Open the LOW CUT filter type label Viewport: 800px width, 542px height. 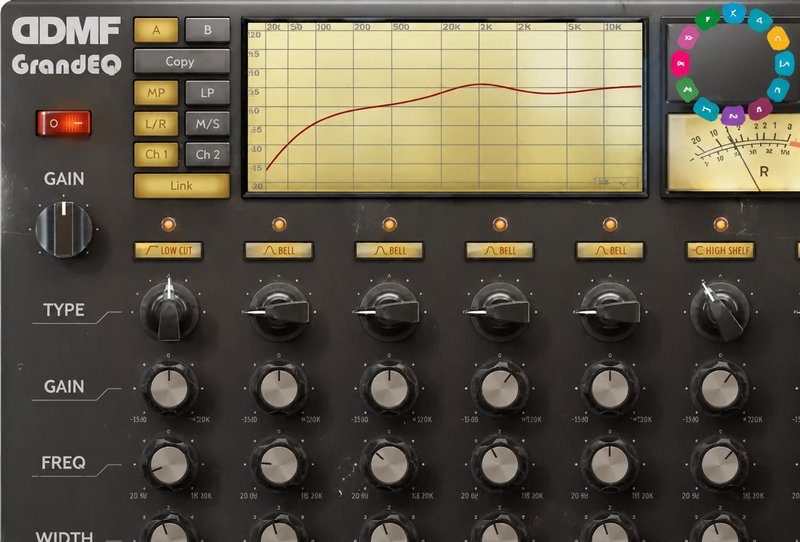(168, 251)
